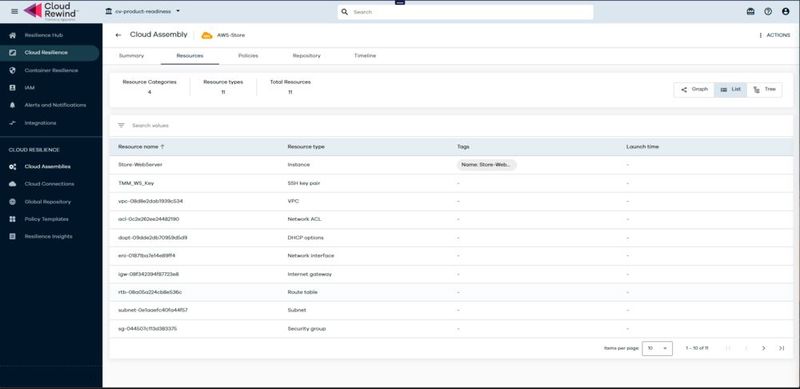Click the Container Resilience shield icon

tap(13, 70)
